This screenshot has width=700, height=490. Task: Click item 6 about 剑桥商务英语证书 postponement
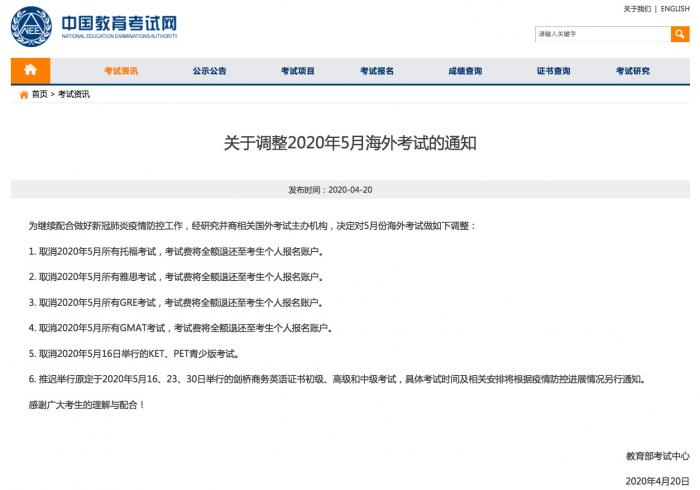click(x=337, y=379)
